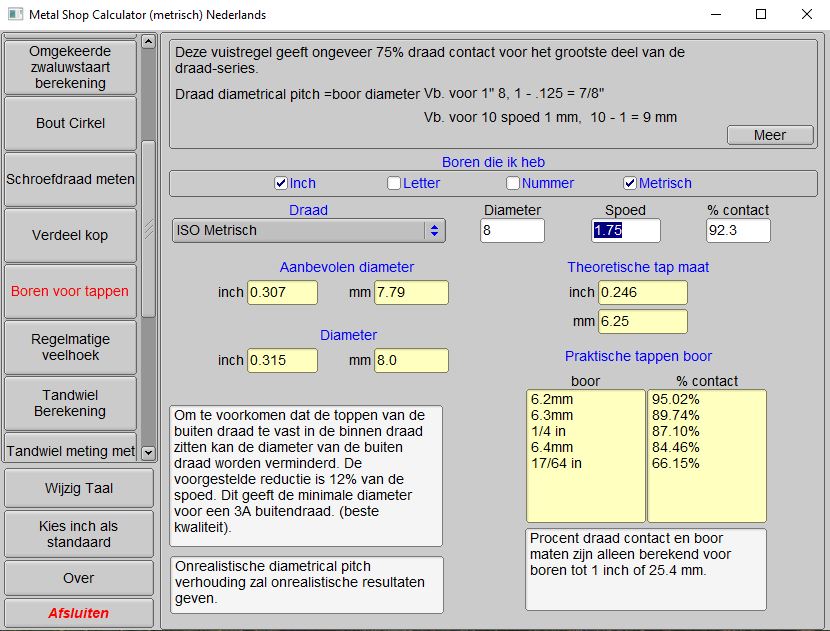Select Verdeel kop in sidebar
The width and height of the screenshot is (830, 631).
[70, 236]
